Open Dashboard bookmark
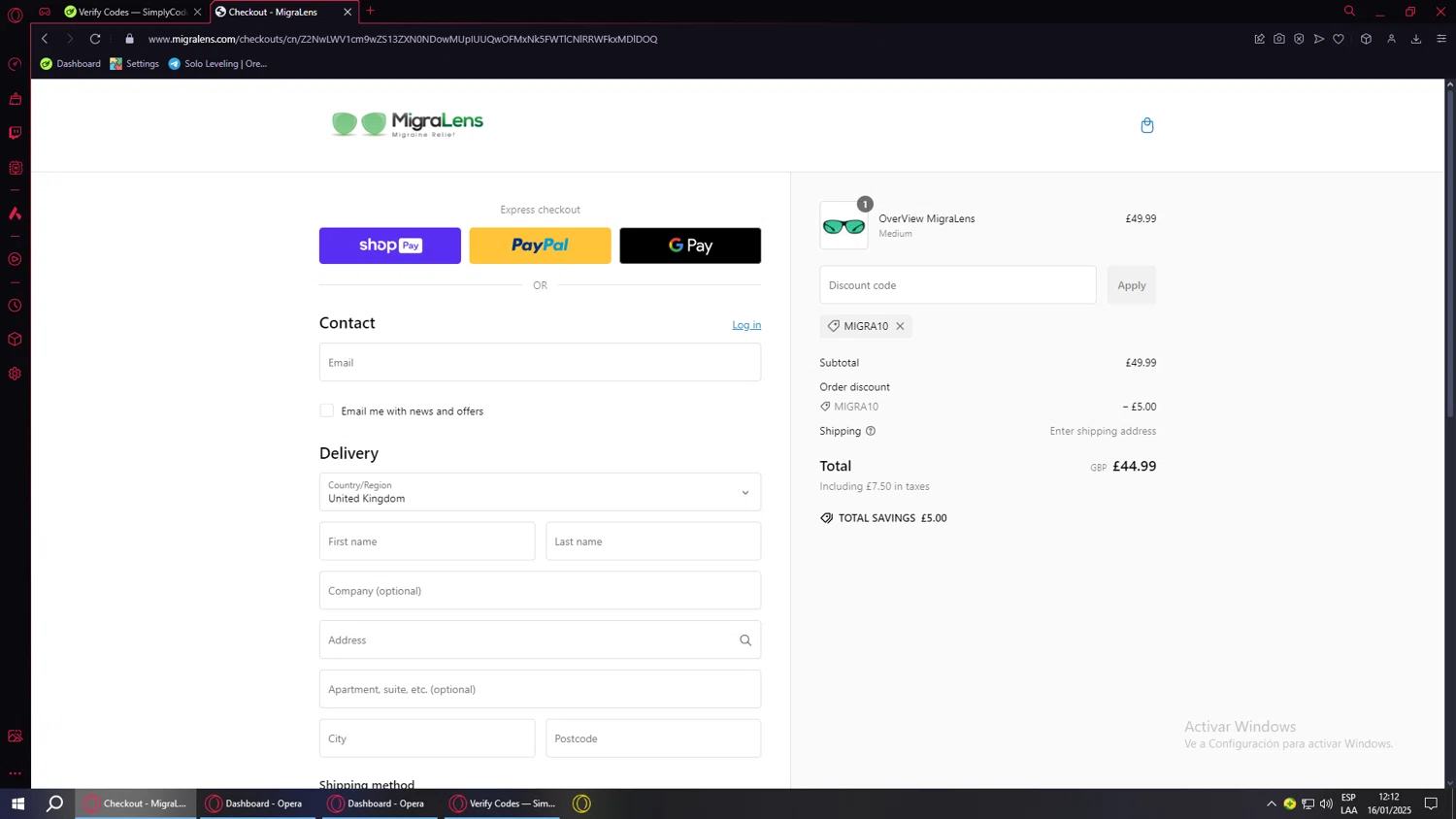 70,64
